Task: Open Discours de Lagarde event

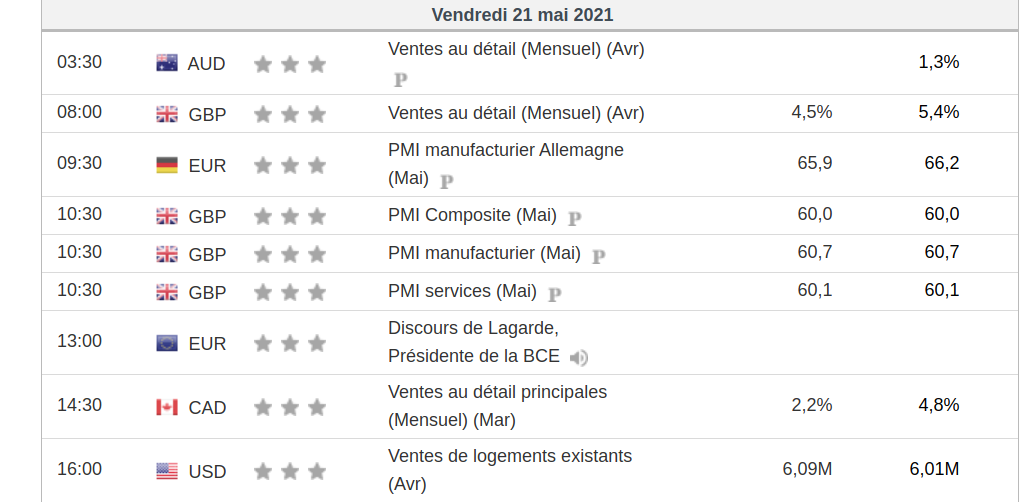Action: [x=473, y=328]
